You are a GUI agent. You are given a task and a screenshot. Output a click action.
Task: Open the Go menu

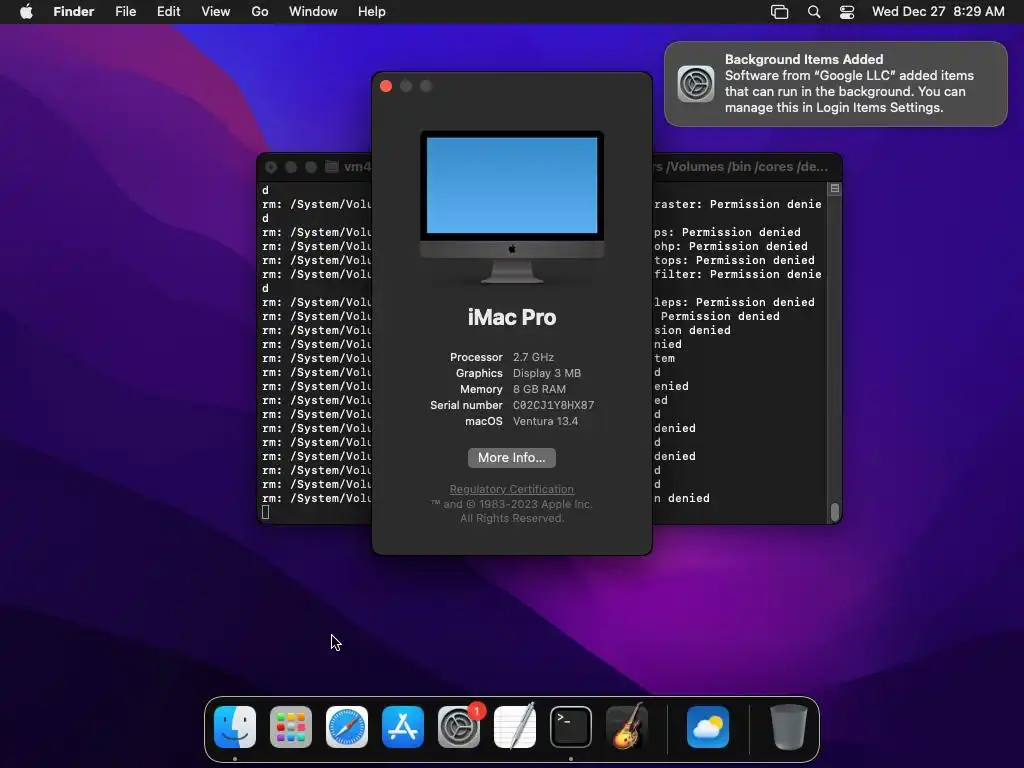(260, 12)
